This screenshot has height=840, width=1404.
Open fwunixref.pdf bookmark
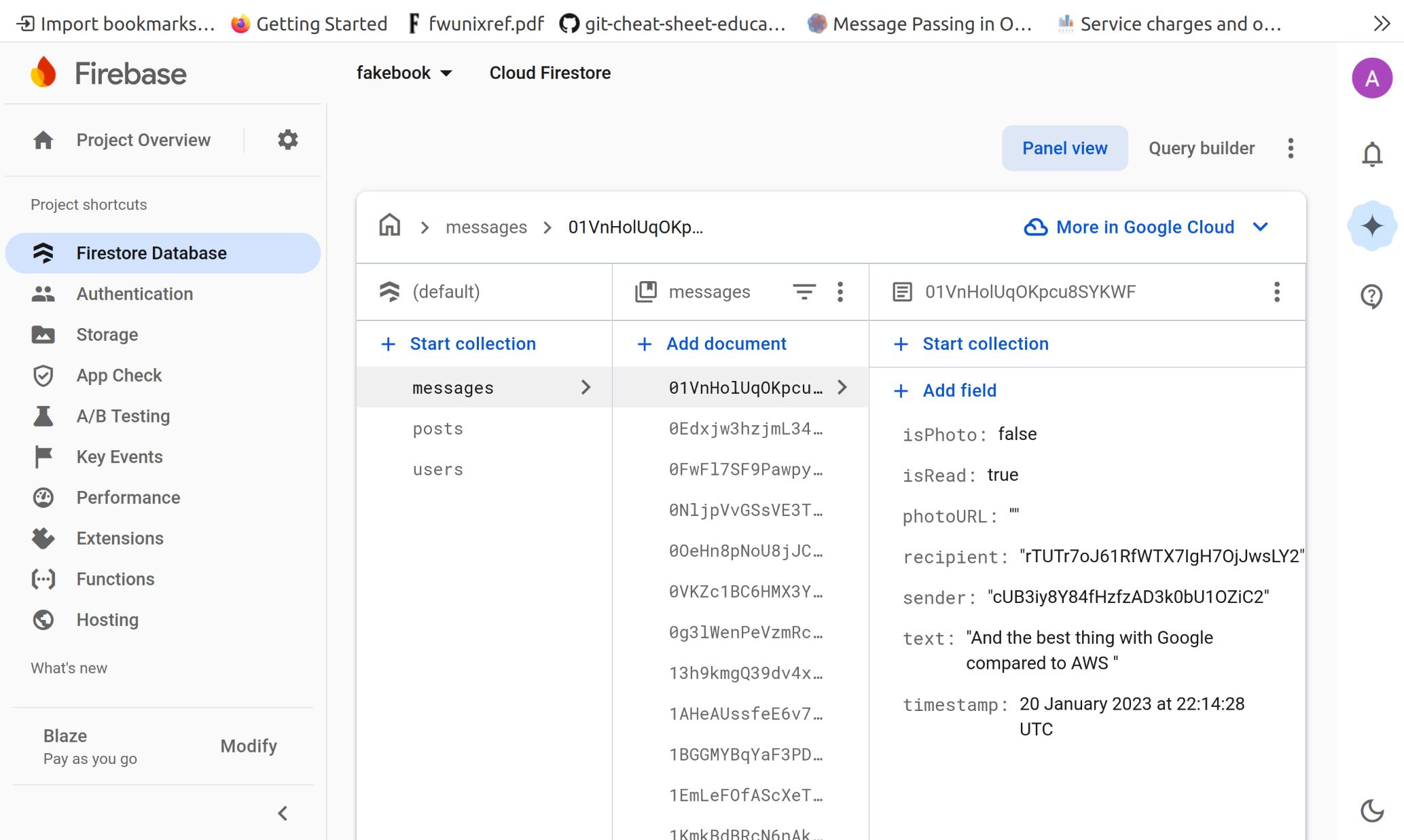[476, 24]
